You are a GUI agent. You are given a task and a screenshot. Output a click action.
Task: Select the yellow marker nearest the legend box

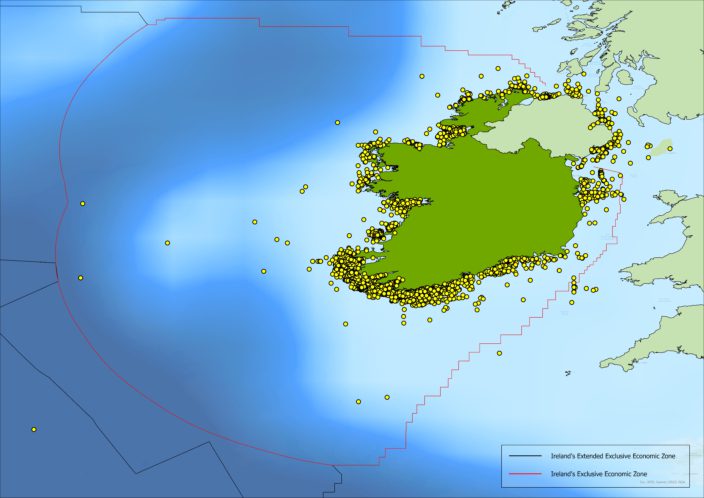pos(499,353)
